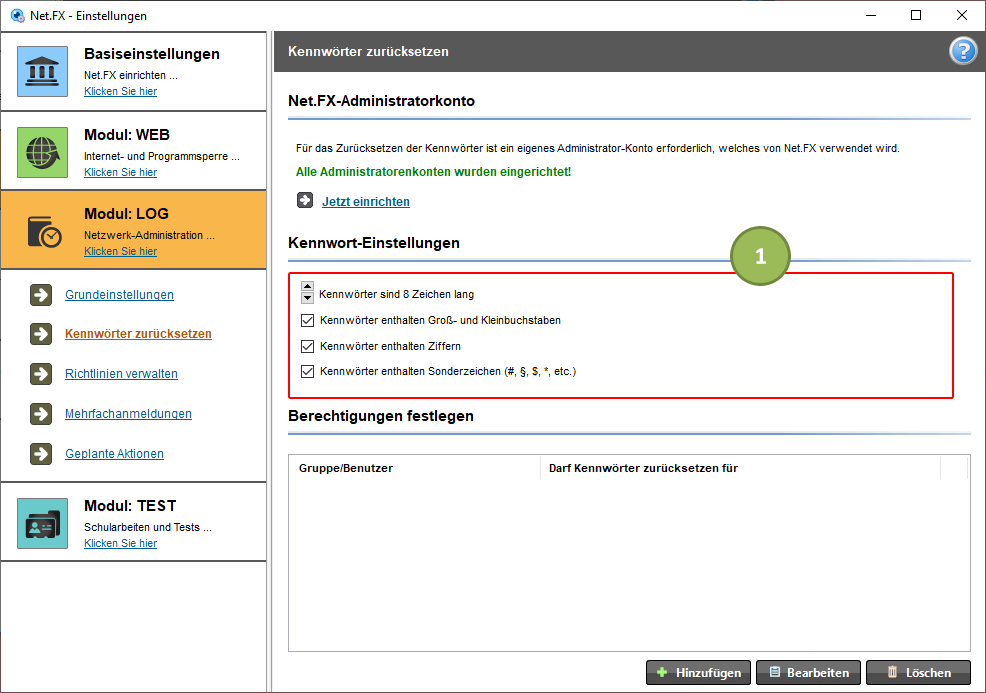Decrease password length with down arrow
The height and width of the screenshot is (693, 986).
tap(307, 298)
